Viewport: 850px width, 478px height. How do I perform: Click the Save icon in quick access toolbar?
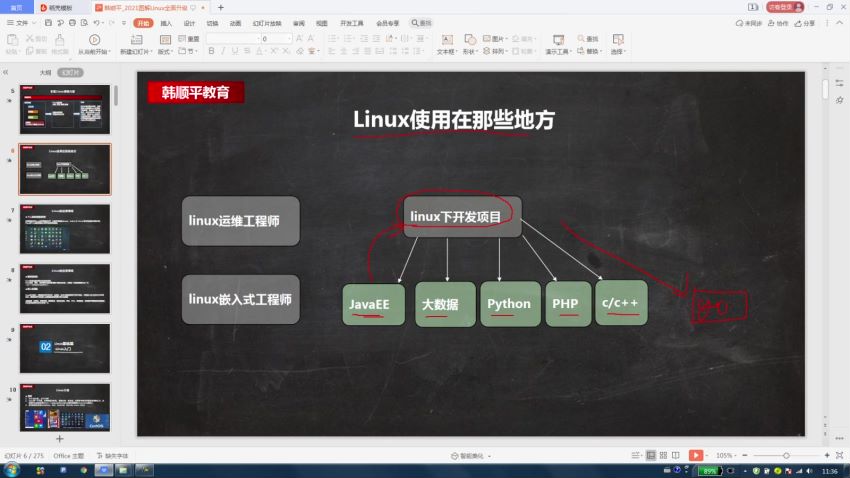(x=48, y=23)
